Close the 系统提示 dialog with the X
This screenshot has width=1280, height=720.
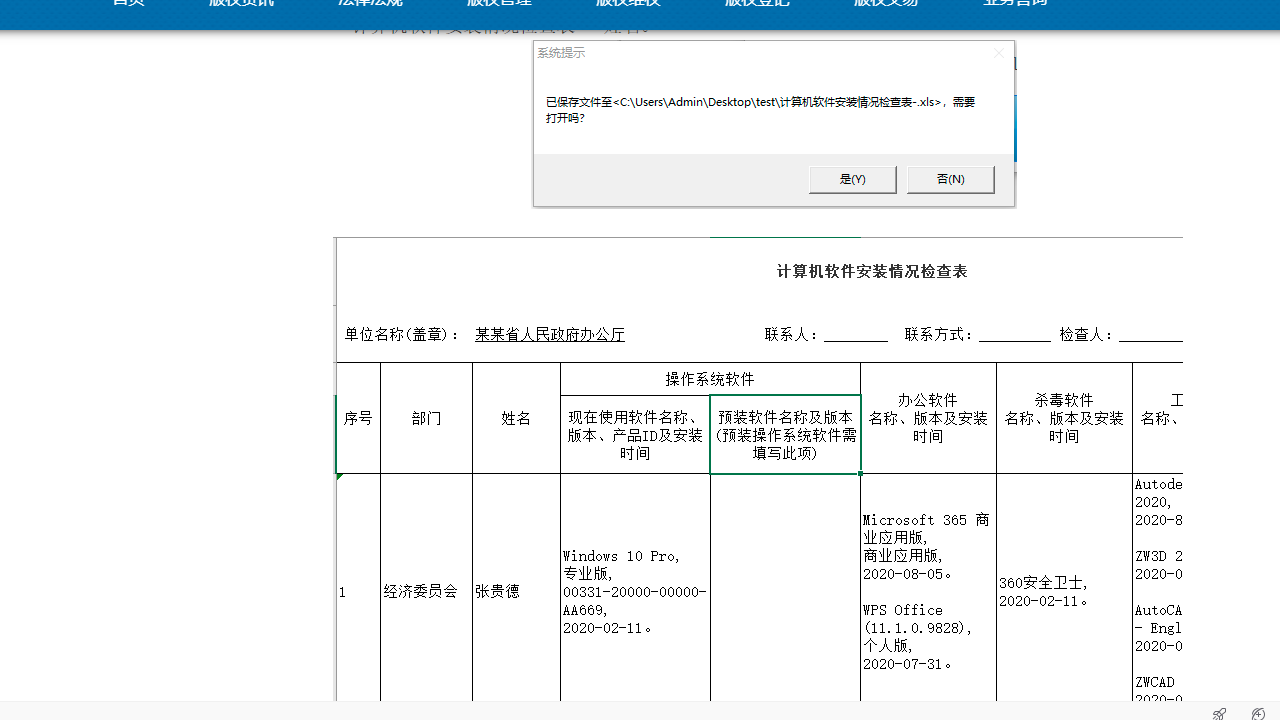(998, 53)
